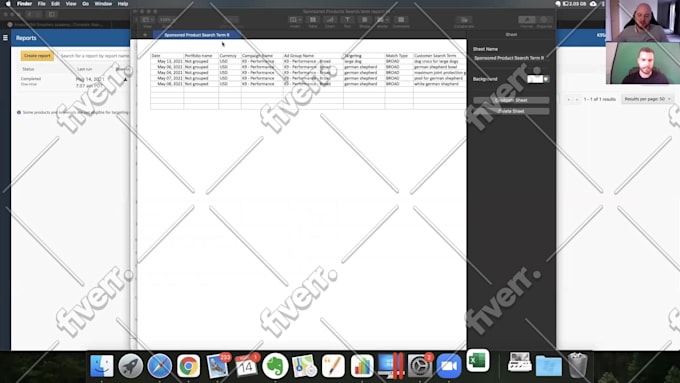The height and width of the screenshot is (383, 680).
Task: Open Zoom from the Dock
Action: (448, 366)
